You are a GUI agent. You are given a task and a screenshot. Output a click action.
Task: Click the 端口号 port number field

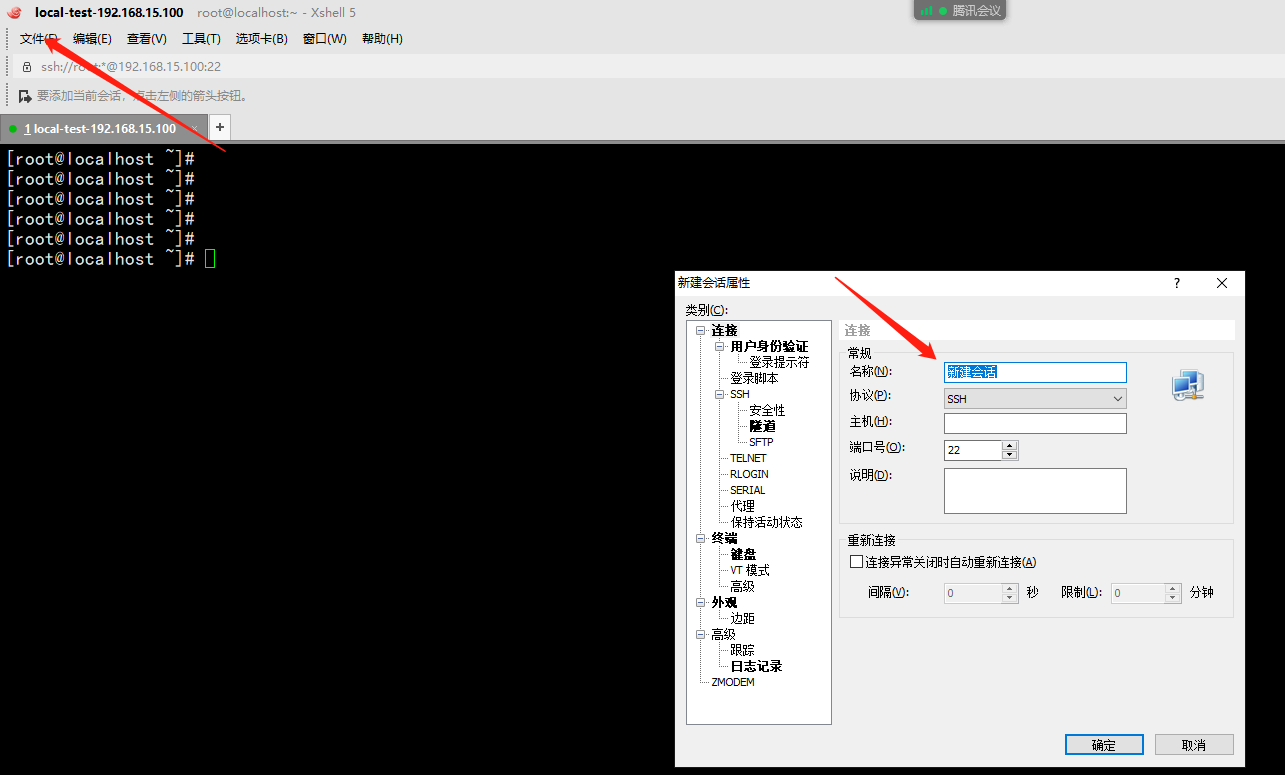tap(973, 450)
